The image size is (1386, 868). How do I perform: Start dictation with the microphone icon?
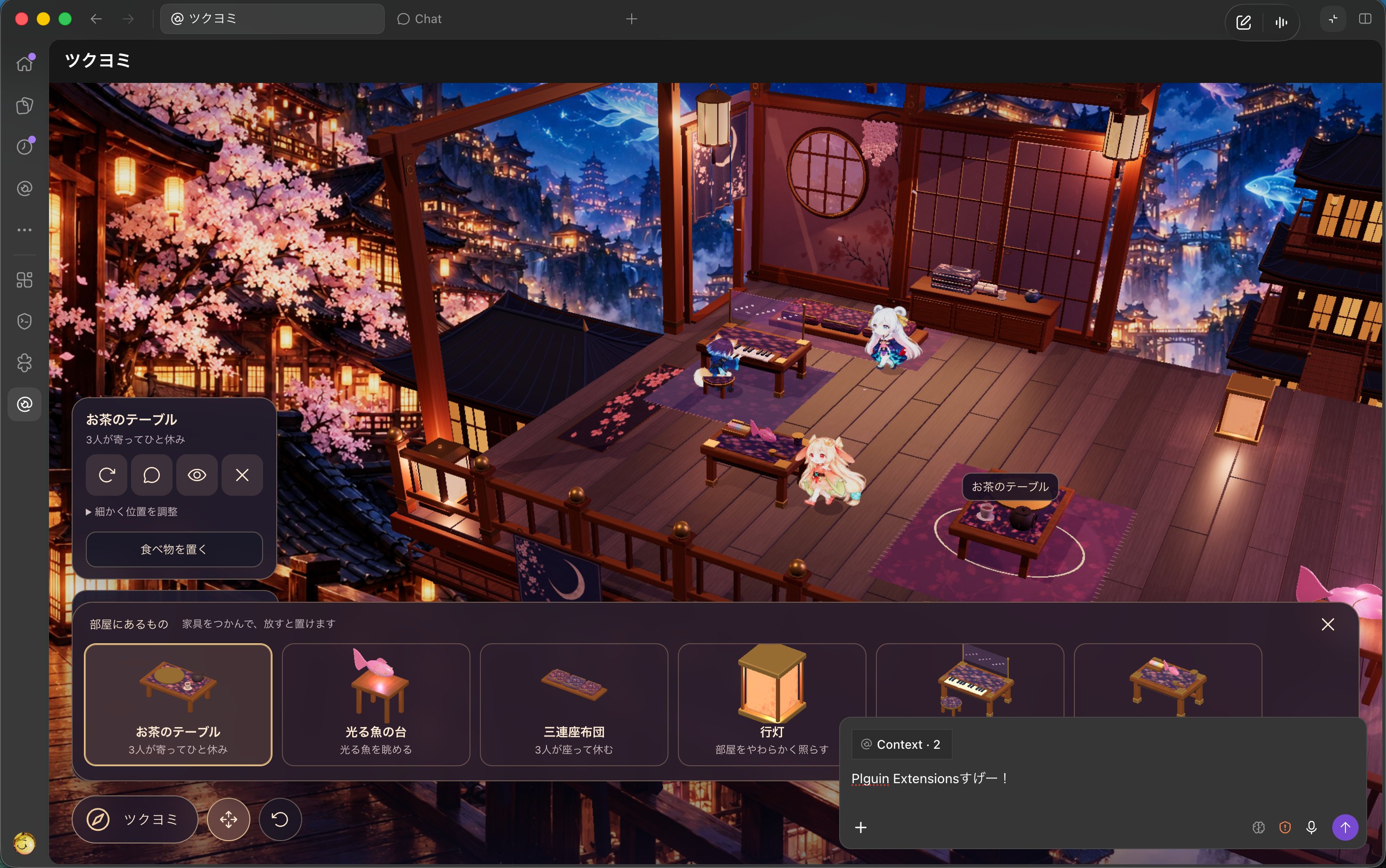(x=1312, y=827)
